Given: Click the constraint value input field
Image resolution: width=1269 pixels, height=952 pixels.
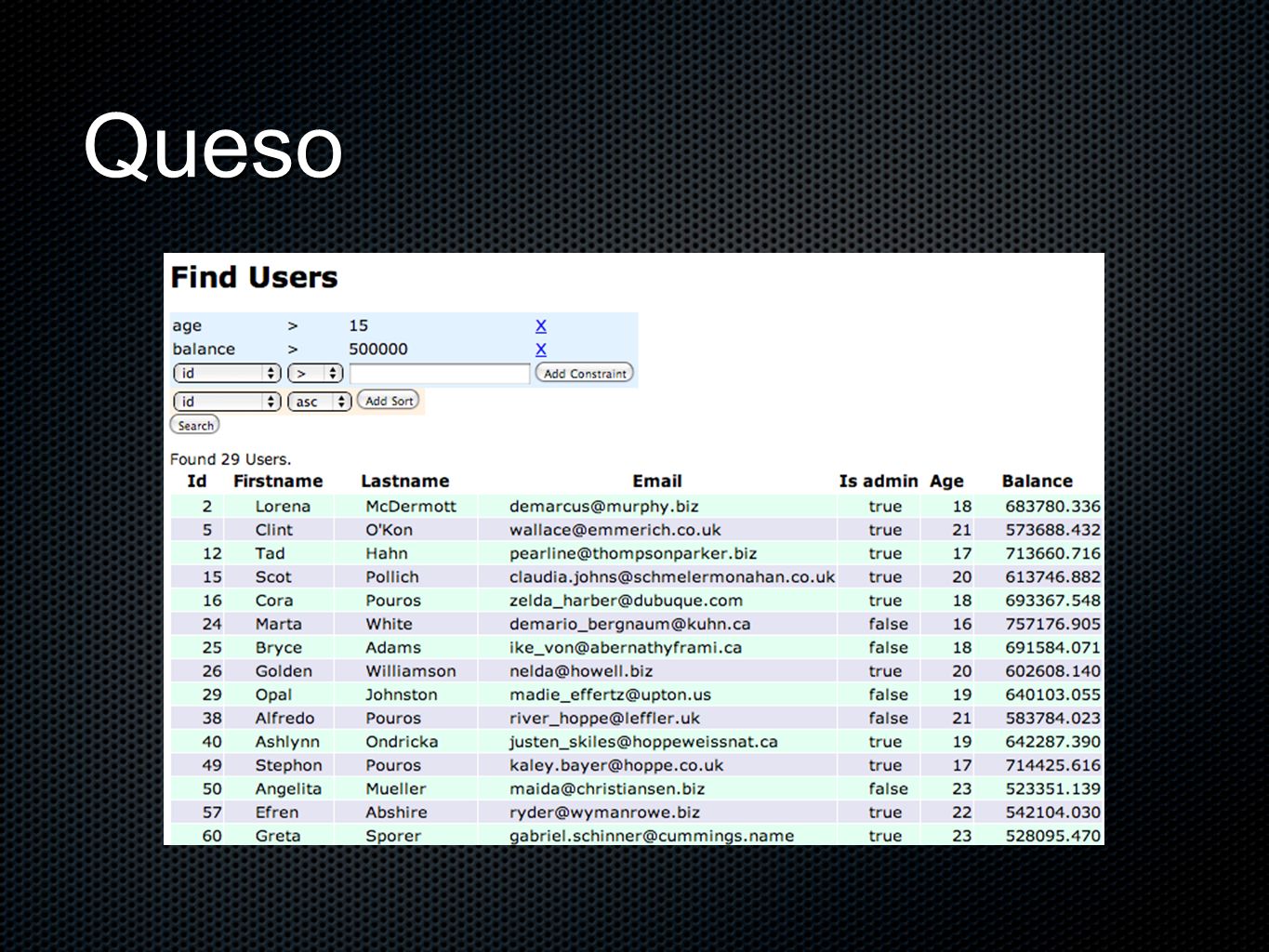Looking at the screenshot, I should (x=440, y=374).
